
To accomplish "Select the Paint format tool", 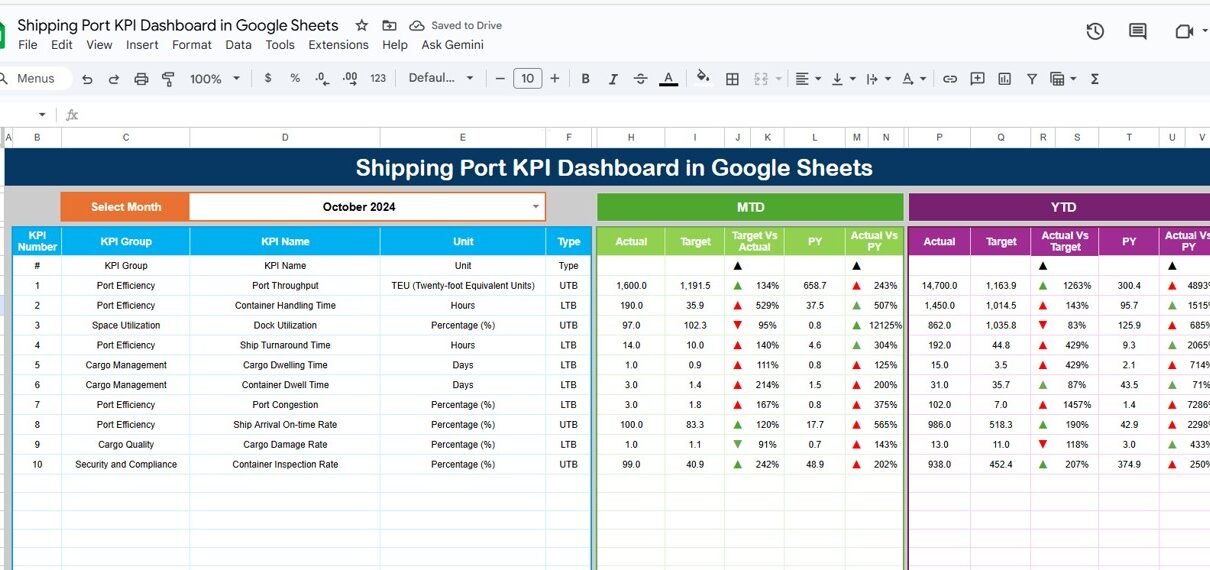I will pos(168,79).
